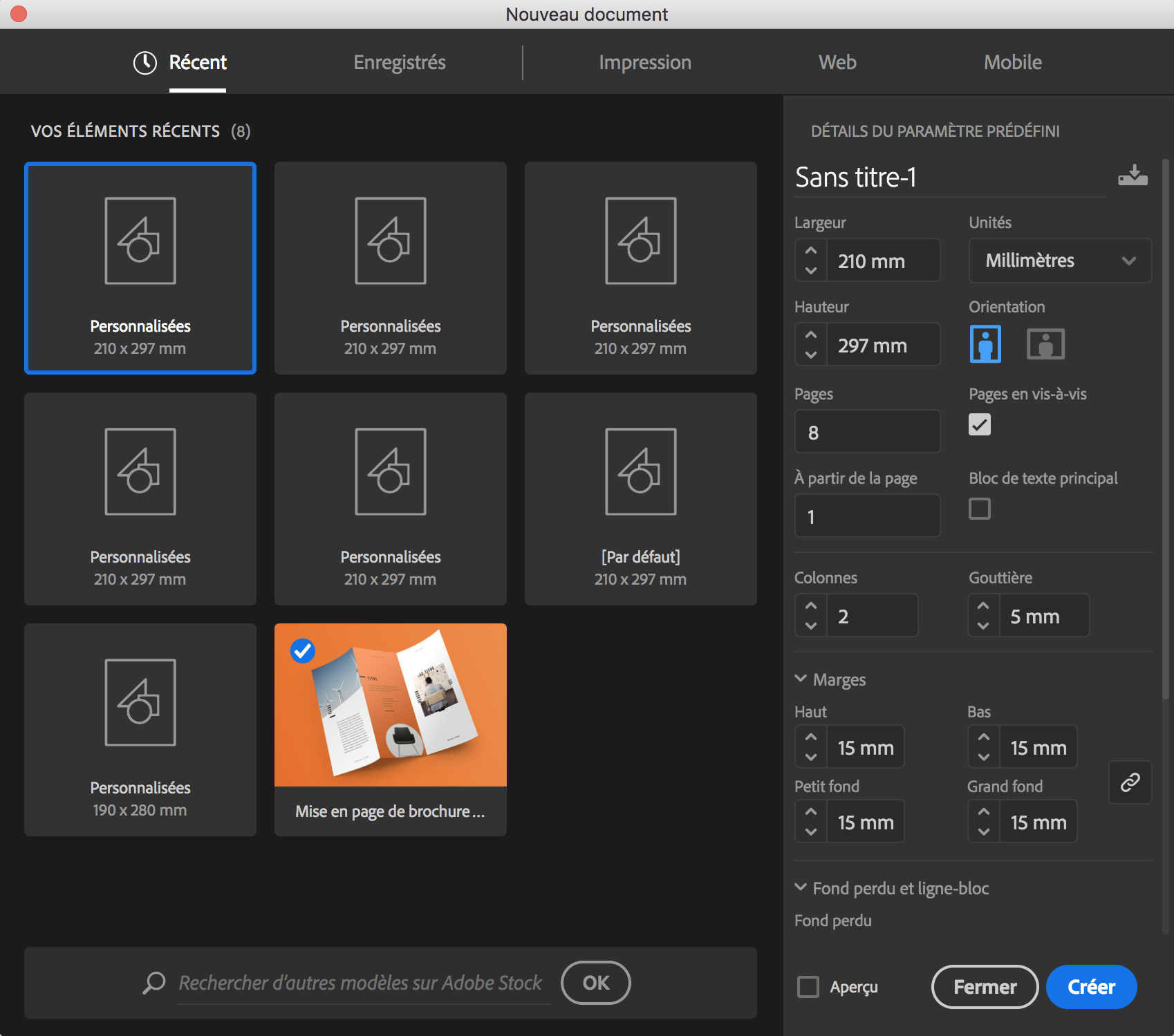Click the clock icon on Récent tab
This screenshot has width=1174, height=1036.
[145, 63]
